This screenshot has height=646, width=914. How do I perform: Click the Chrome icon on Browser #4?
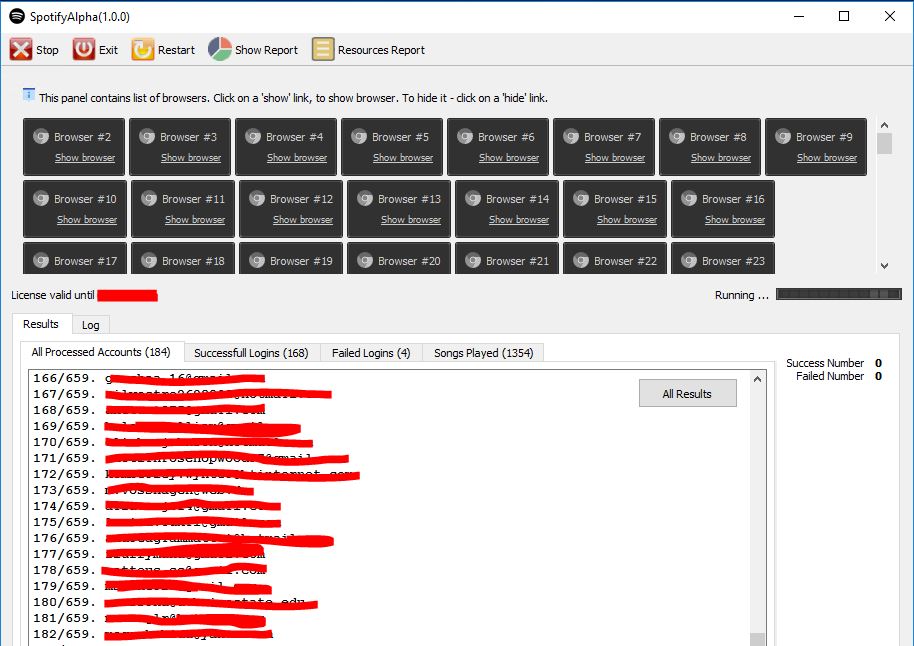pyautogui.click(x=253, y=136)
